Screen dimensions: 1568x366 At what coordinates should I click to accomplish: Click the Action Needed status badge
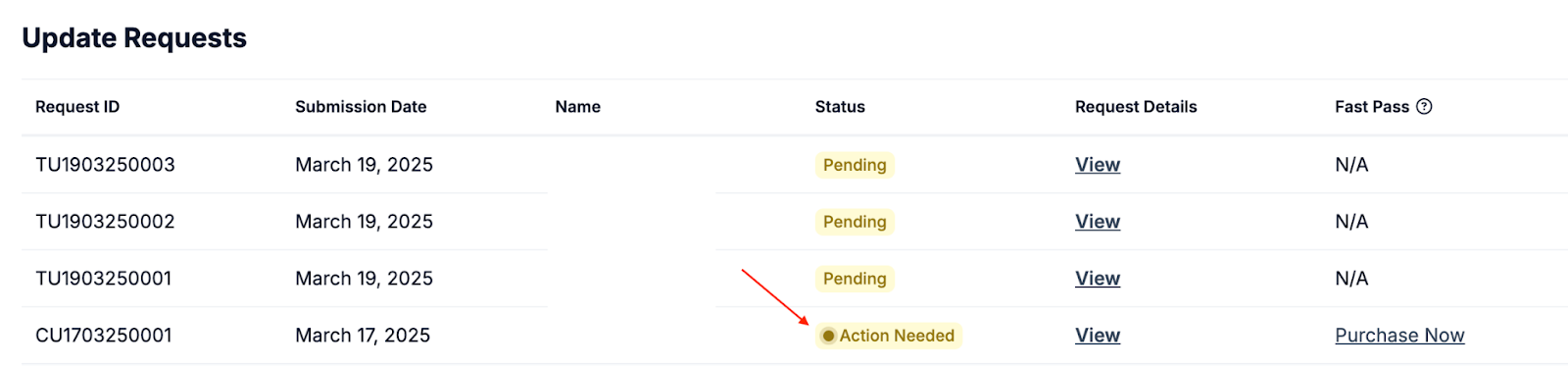pos(889,336)
